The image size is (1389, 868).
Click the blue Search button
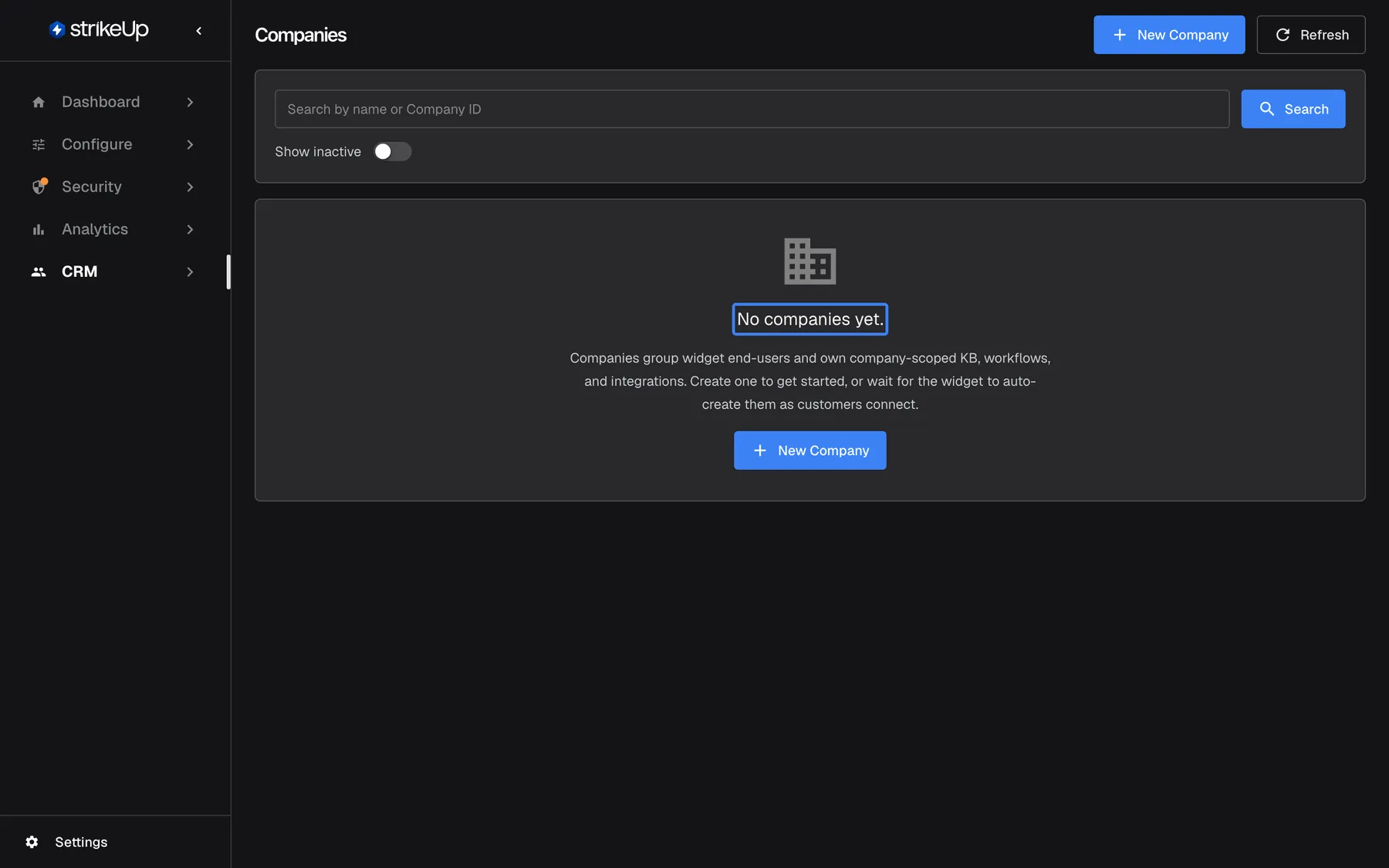tap(1293, 109)
